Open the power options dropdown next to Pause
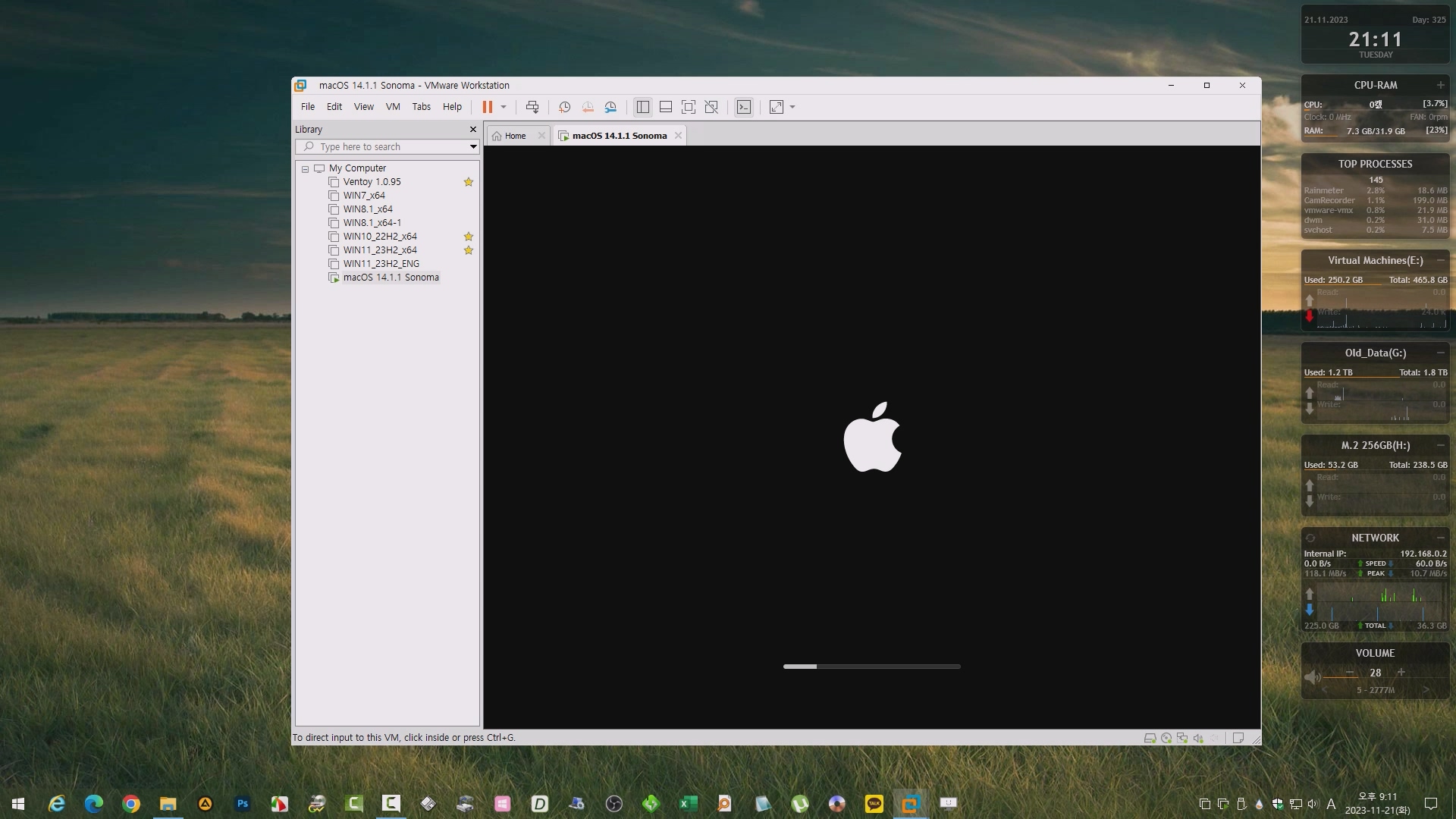The height and width of the screenshot is (819, 1456). pyautogui.click(x=504, y=107)
